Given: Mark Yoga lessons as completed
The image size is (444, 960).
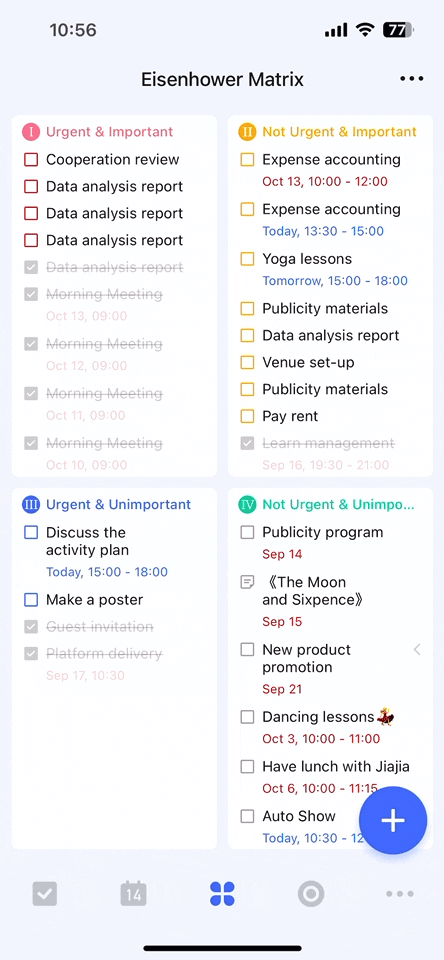Looking at the screenshot, I should coord(247,259).
